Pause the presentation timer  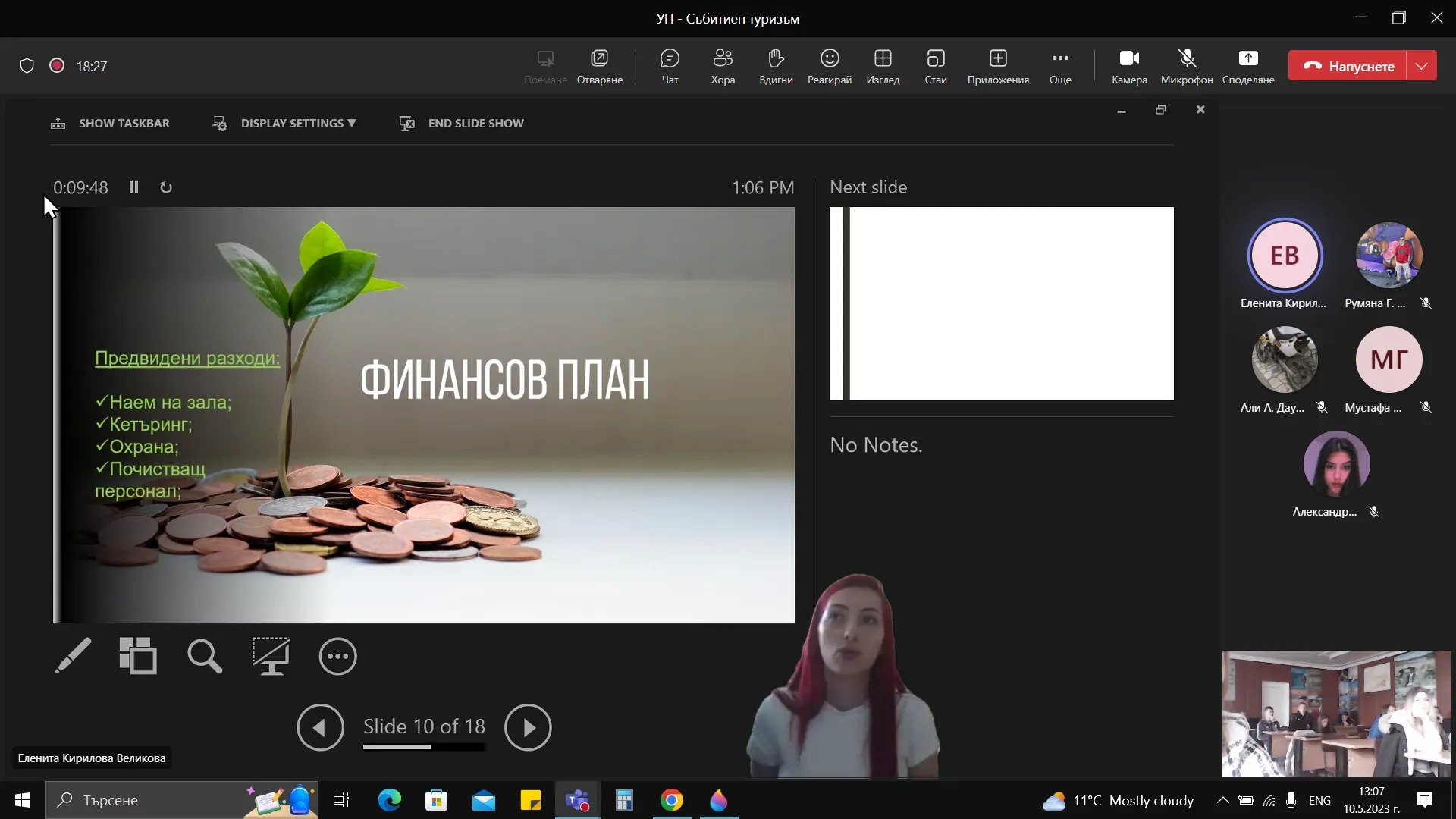pyautogui.click(x=133, y=187)
